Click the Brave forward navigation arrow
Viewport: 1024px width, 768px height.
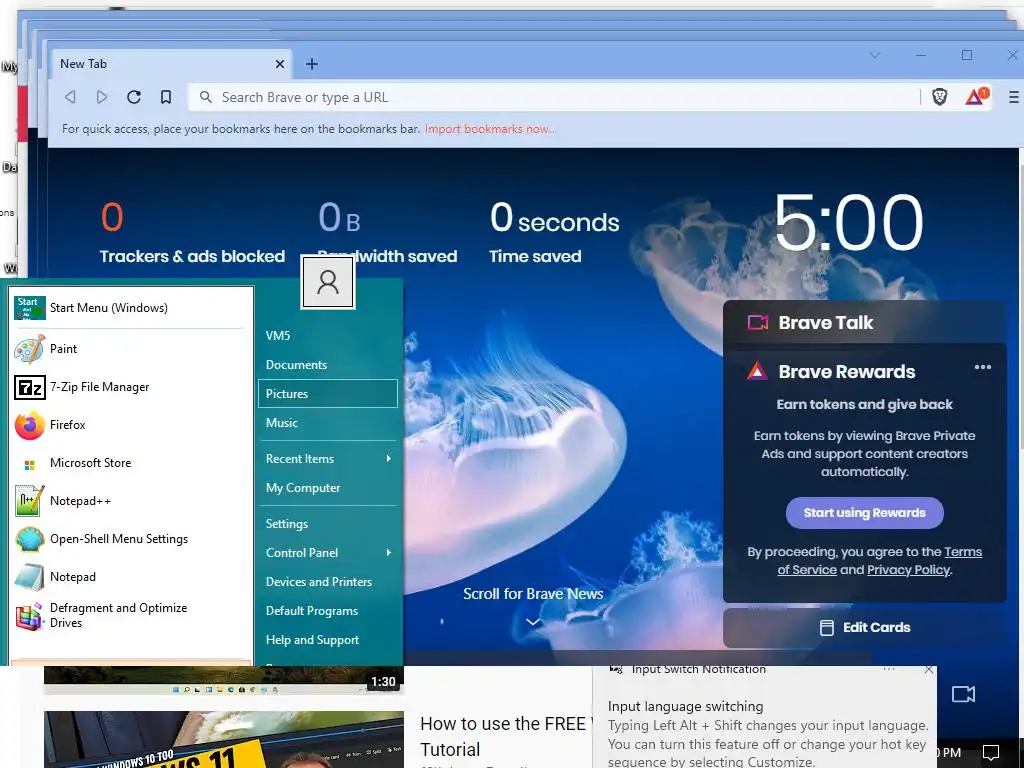[x=102, y=97]
